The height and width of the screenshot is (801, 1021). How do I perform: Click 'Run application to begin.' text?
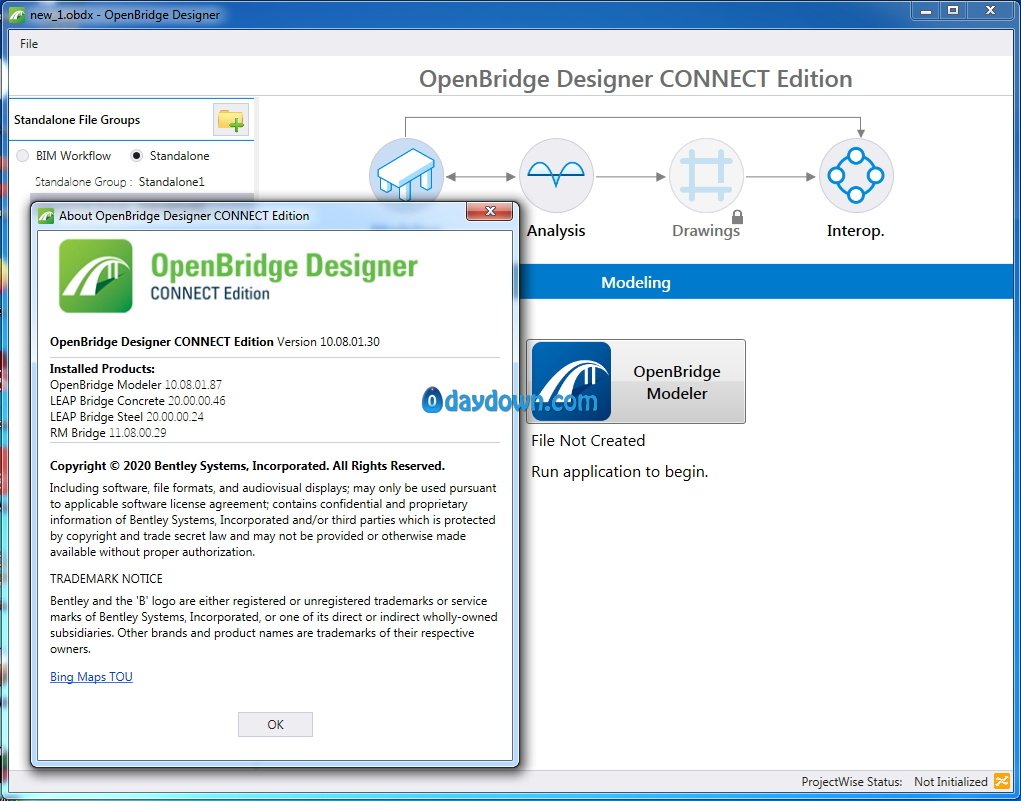point(620,471)
